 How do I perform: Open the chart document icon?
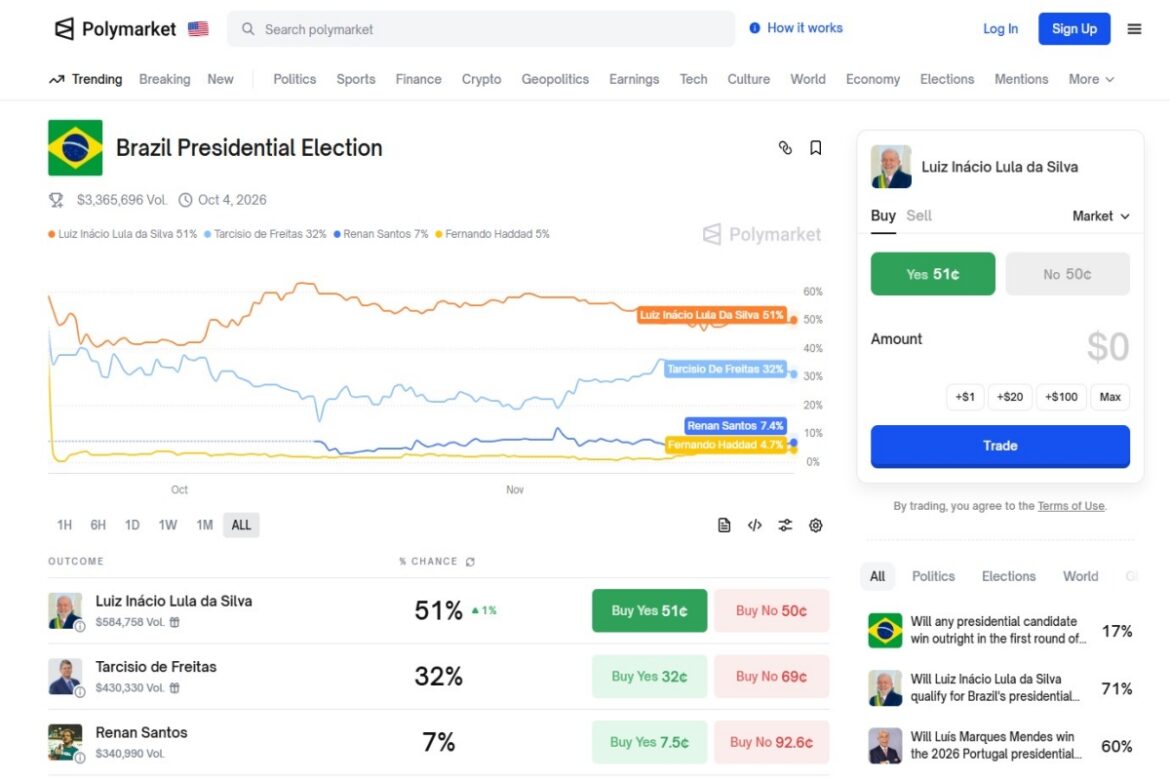[x=724, y=525]
